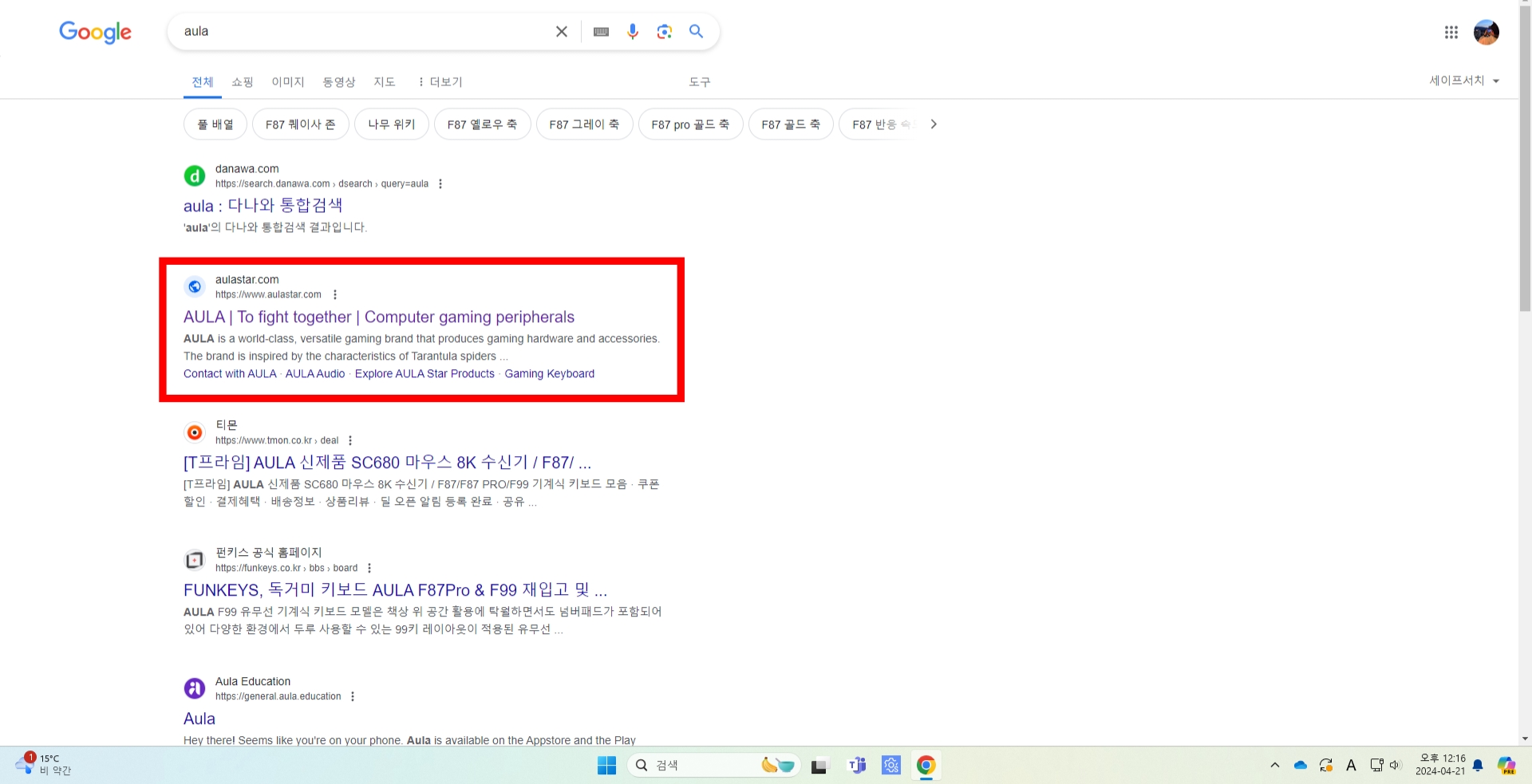Open the Google account profile picture

click(1487, 32)
